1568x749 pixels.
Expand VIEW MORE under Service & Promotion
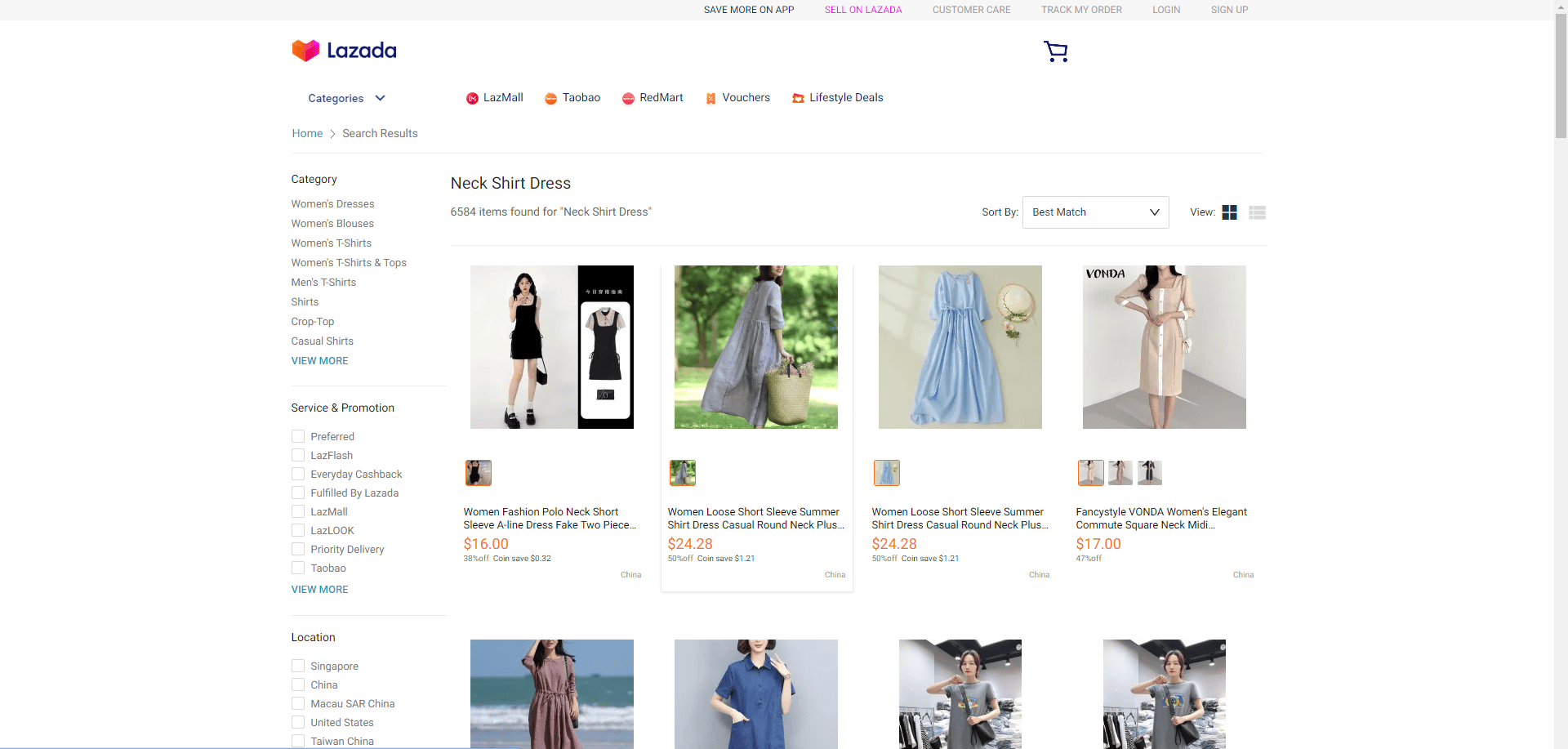click(x=319, y=589)
